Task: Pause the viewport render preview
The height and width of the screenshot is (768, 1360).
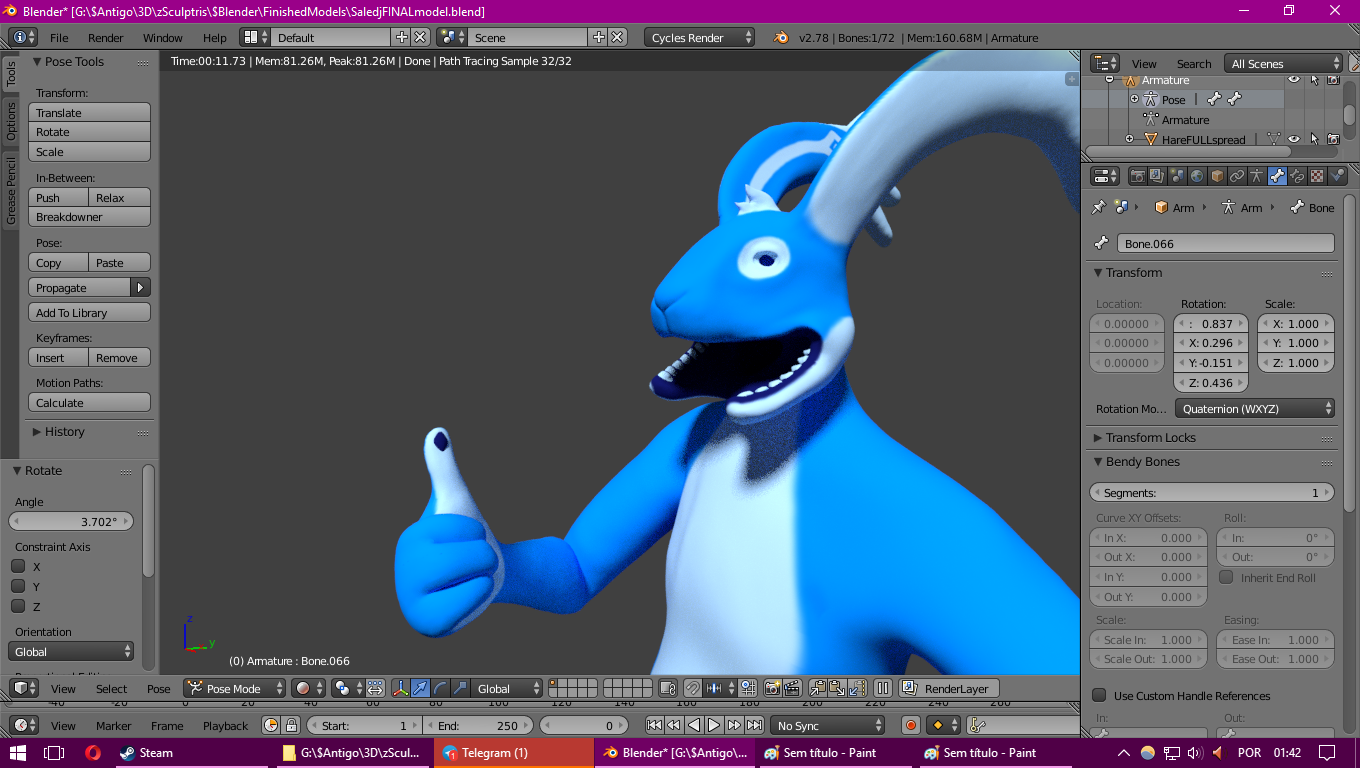Action: (x=883, y=688)
